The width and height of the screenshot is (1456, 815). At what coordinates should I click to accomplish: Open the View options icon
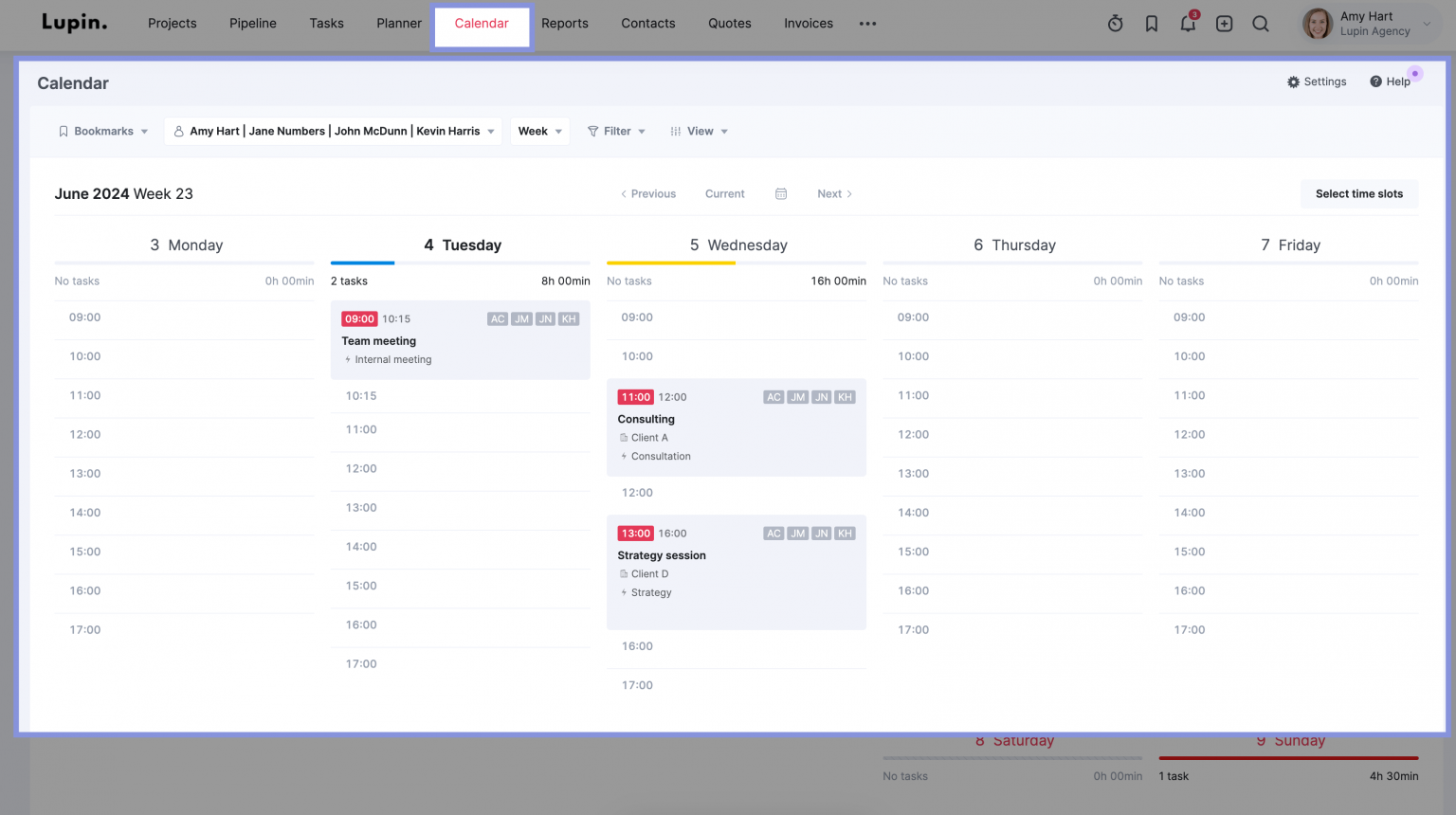(699, 131)
